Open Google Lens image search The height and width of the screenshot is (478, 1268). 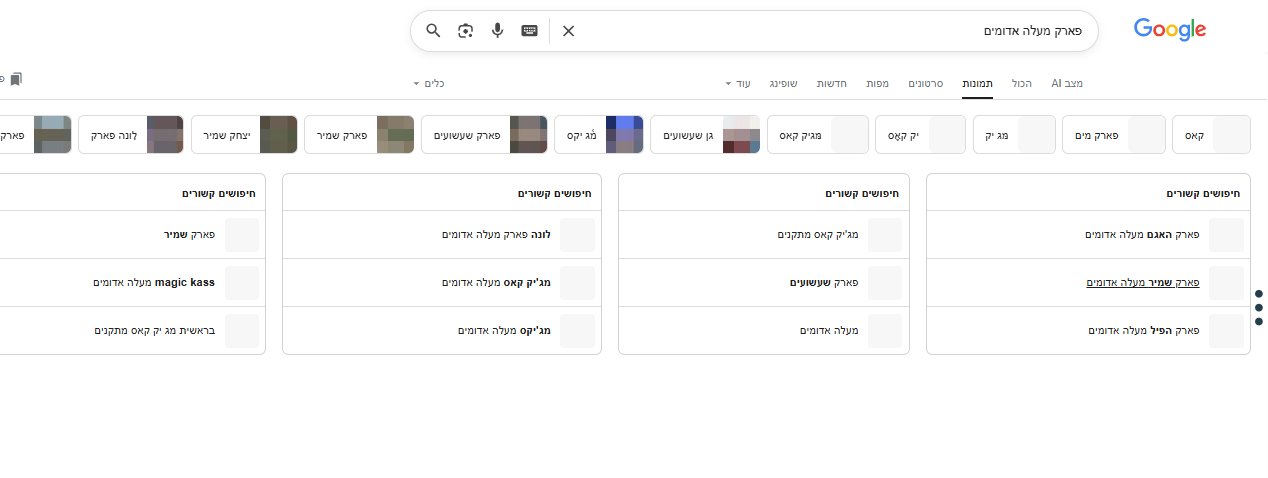[465, 31]
